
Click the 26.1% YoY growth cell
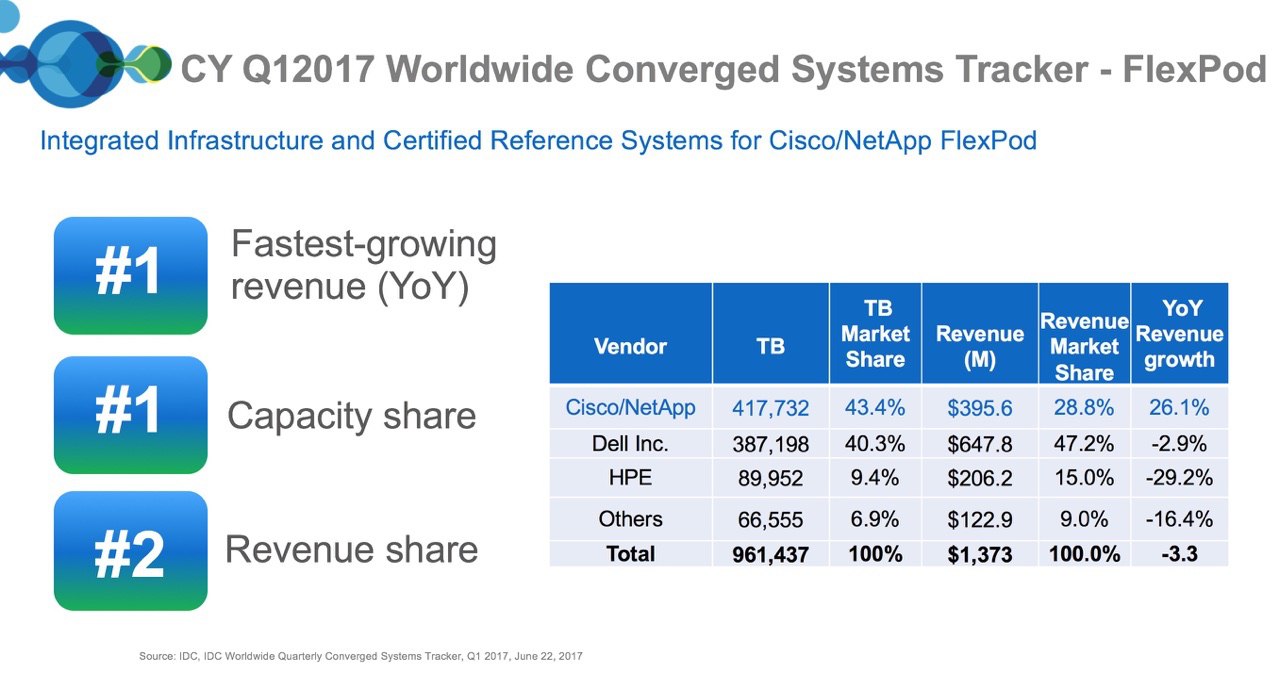tap(1179, 407)
